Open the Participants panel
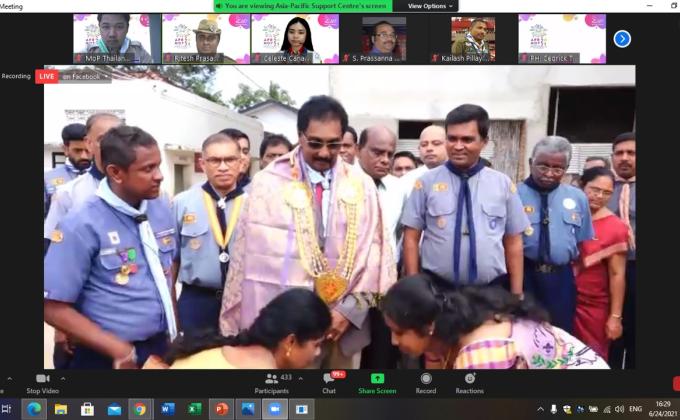Image resolution: width=680 pixels, height=420 pixels. coord(272,384)
